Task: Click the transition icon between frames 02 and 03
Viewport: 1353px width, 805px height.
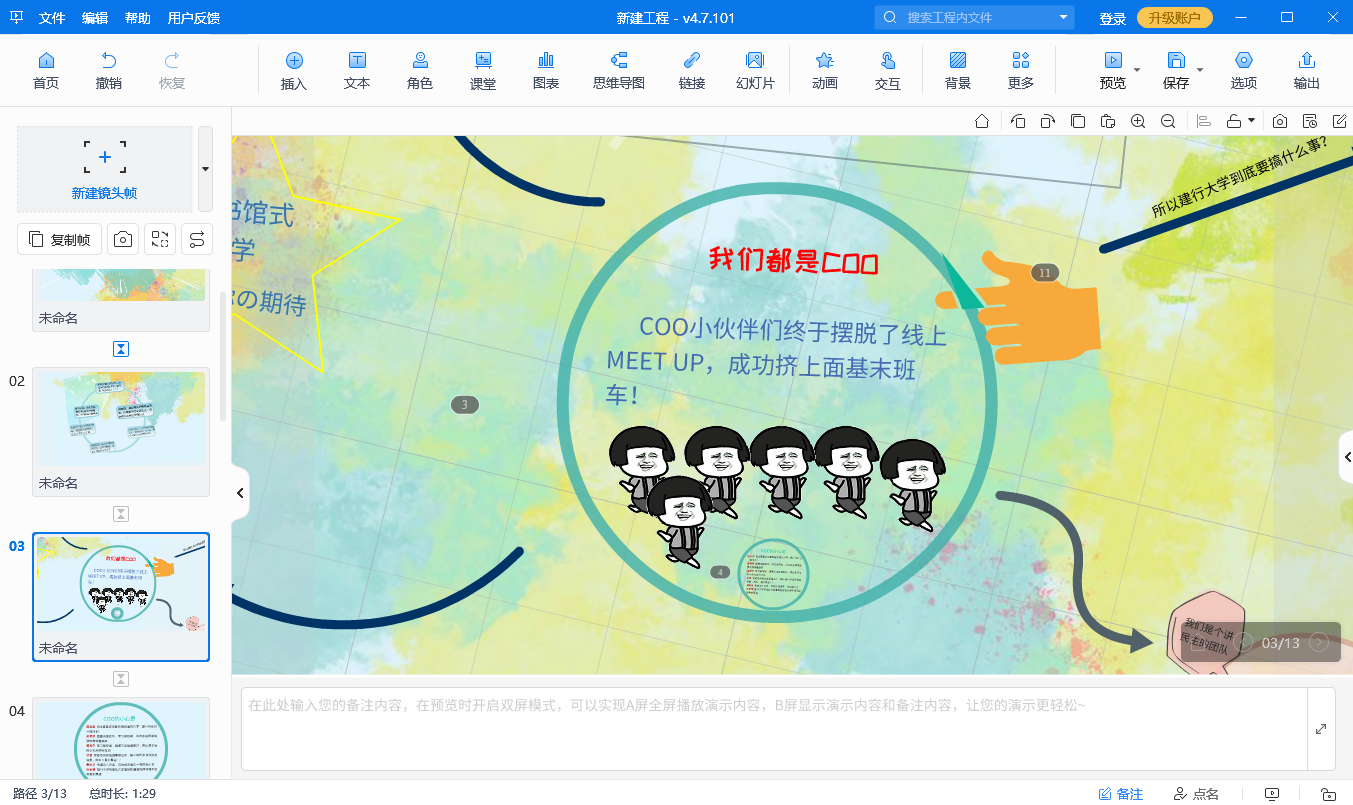Action: click(x=121, y=514)
